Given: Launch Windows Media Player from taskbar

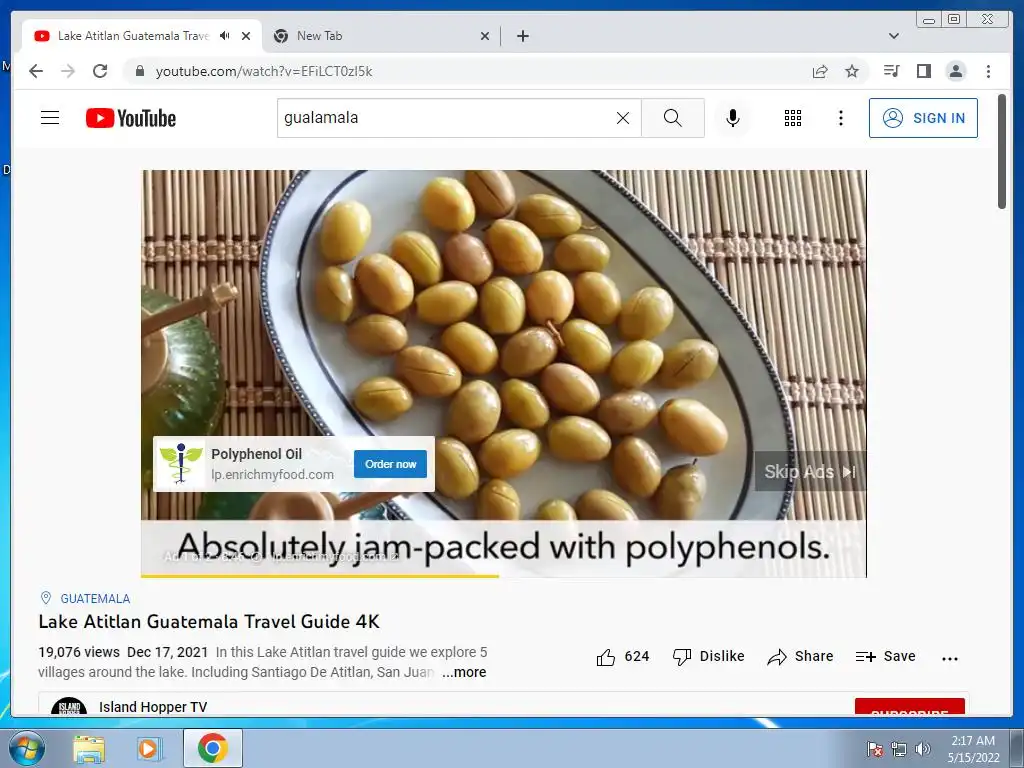Looking at the screenshot, I should coord(149,748).
